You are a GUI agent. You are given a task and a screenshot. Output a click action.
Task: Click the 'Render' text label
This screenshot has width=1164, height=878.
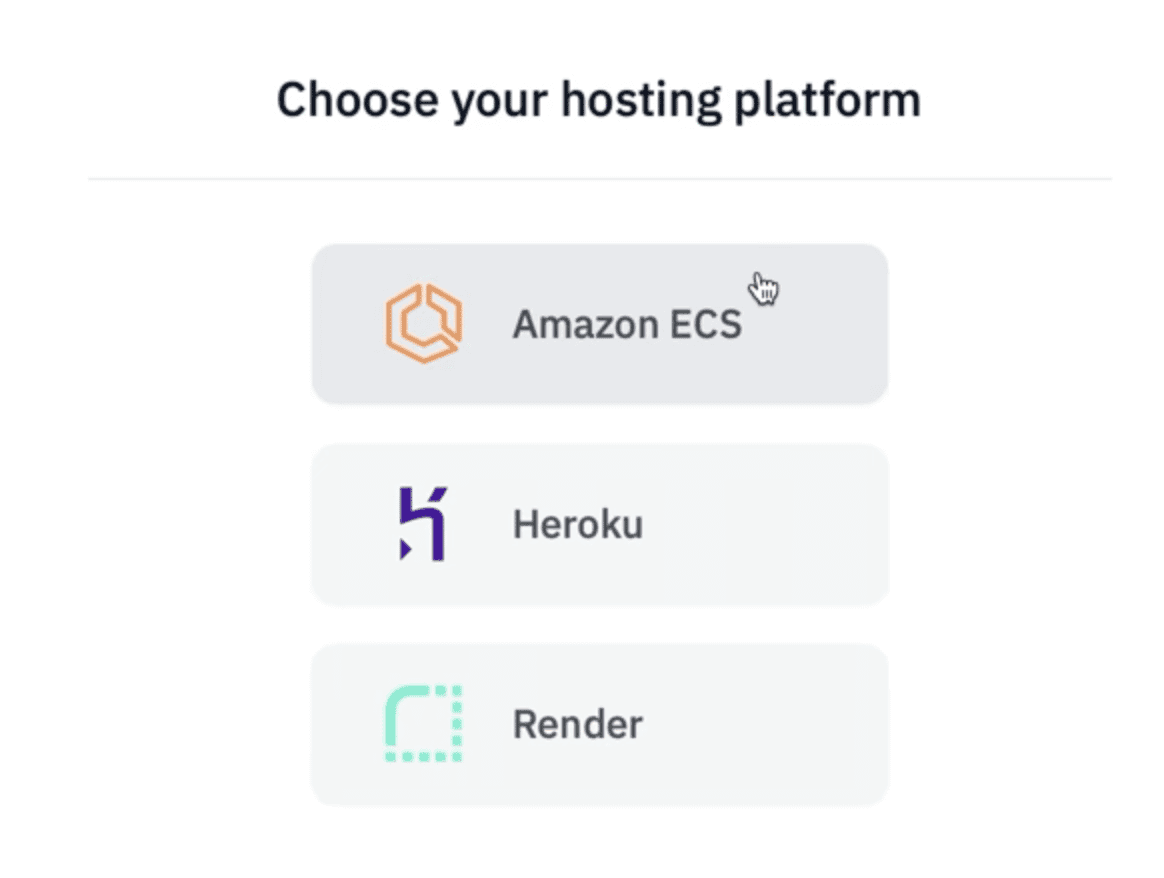[x=577, y=723]
